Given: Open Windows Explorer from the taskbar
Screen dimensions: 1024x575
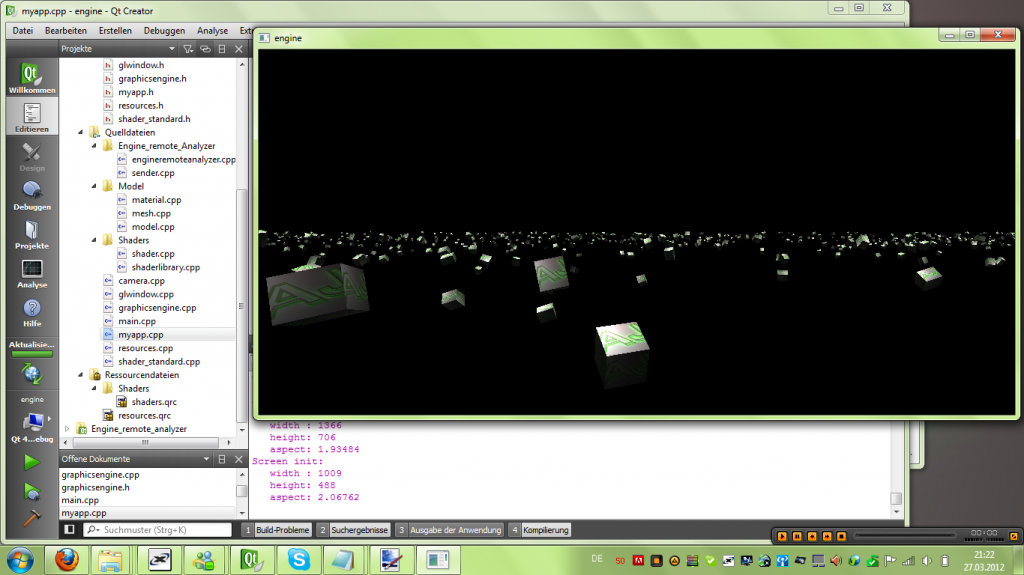Looking at the screenshot, I should [110, 560].
